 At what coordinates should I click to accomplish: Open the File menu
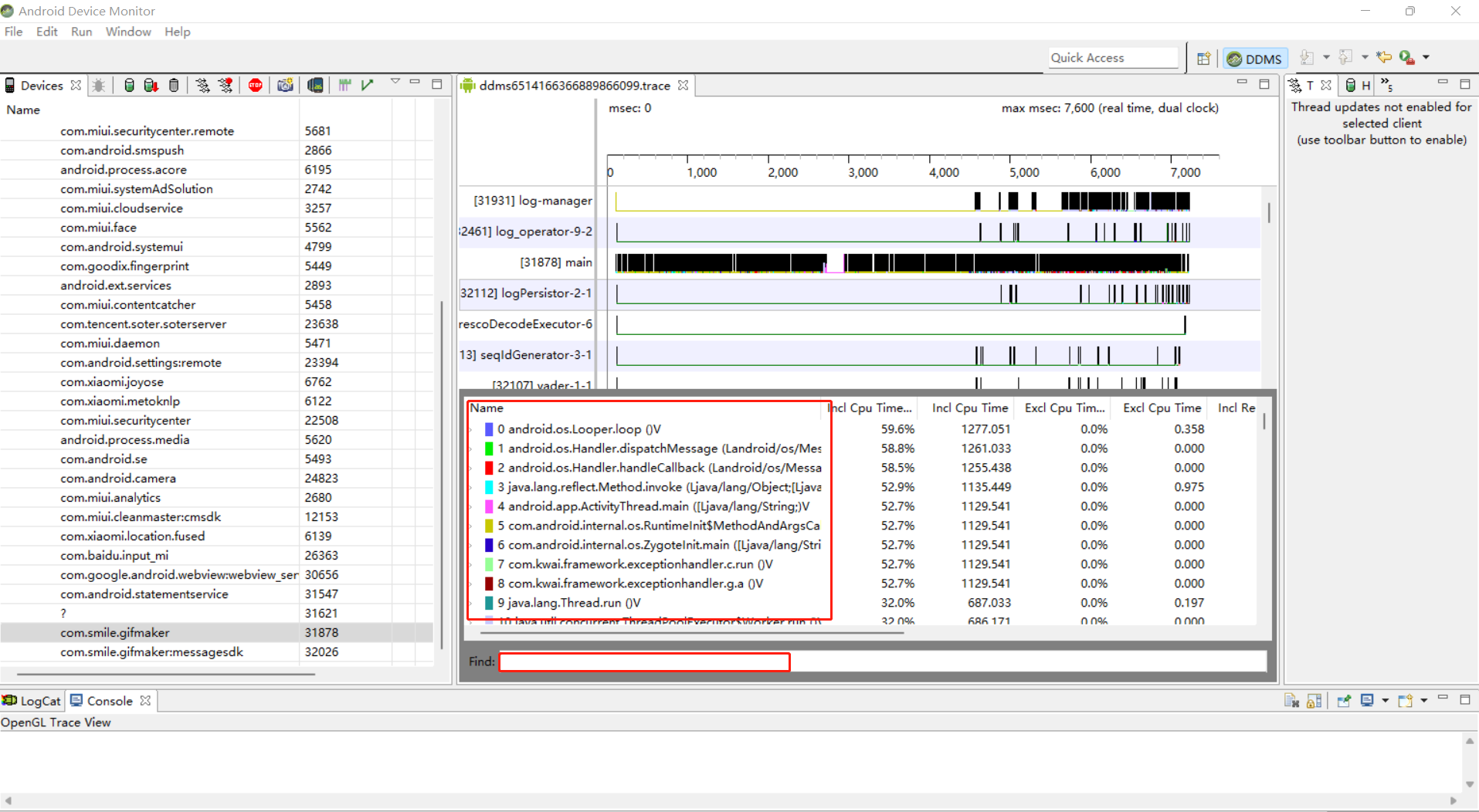tap(14, 32)
